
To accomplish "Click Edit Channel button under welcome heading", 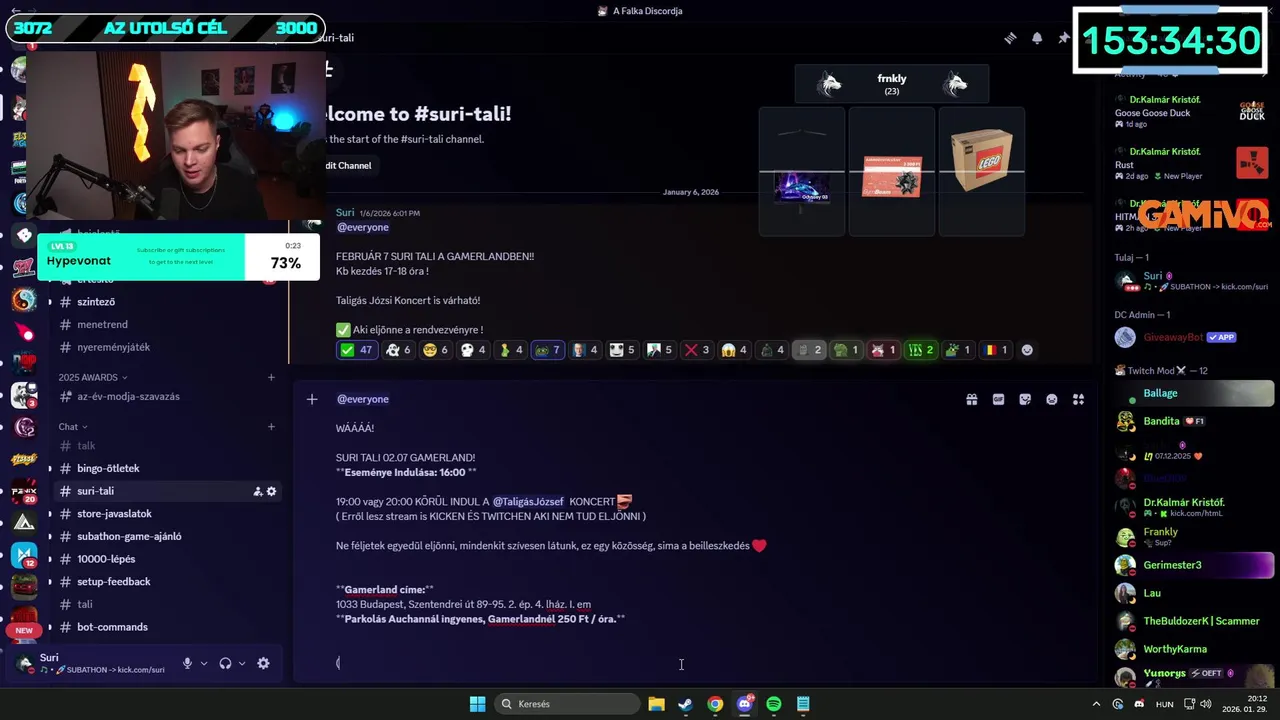I will (x=347, y=166).
